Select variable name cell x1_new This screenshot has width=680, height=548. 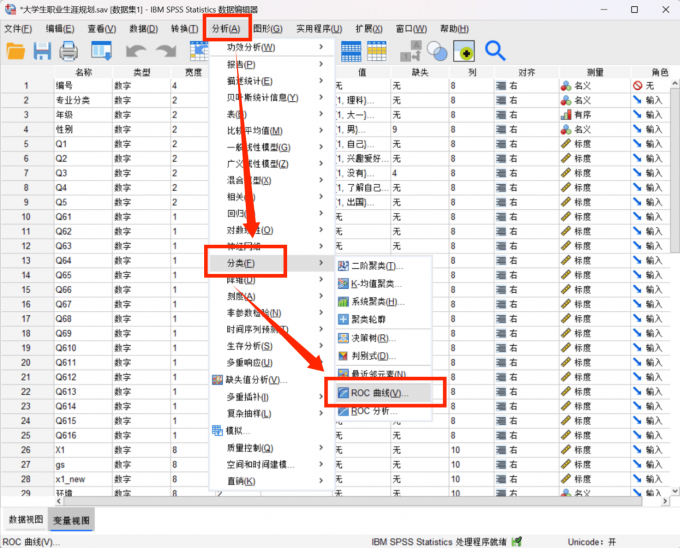83,479
